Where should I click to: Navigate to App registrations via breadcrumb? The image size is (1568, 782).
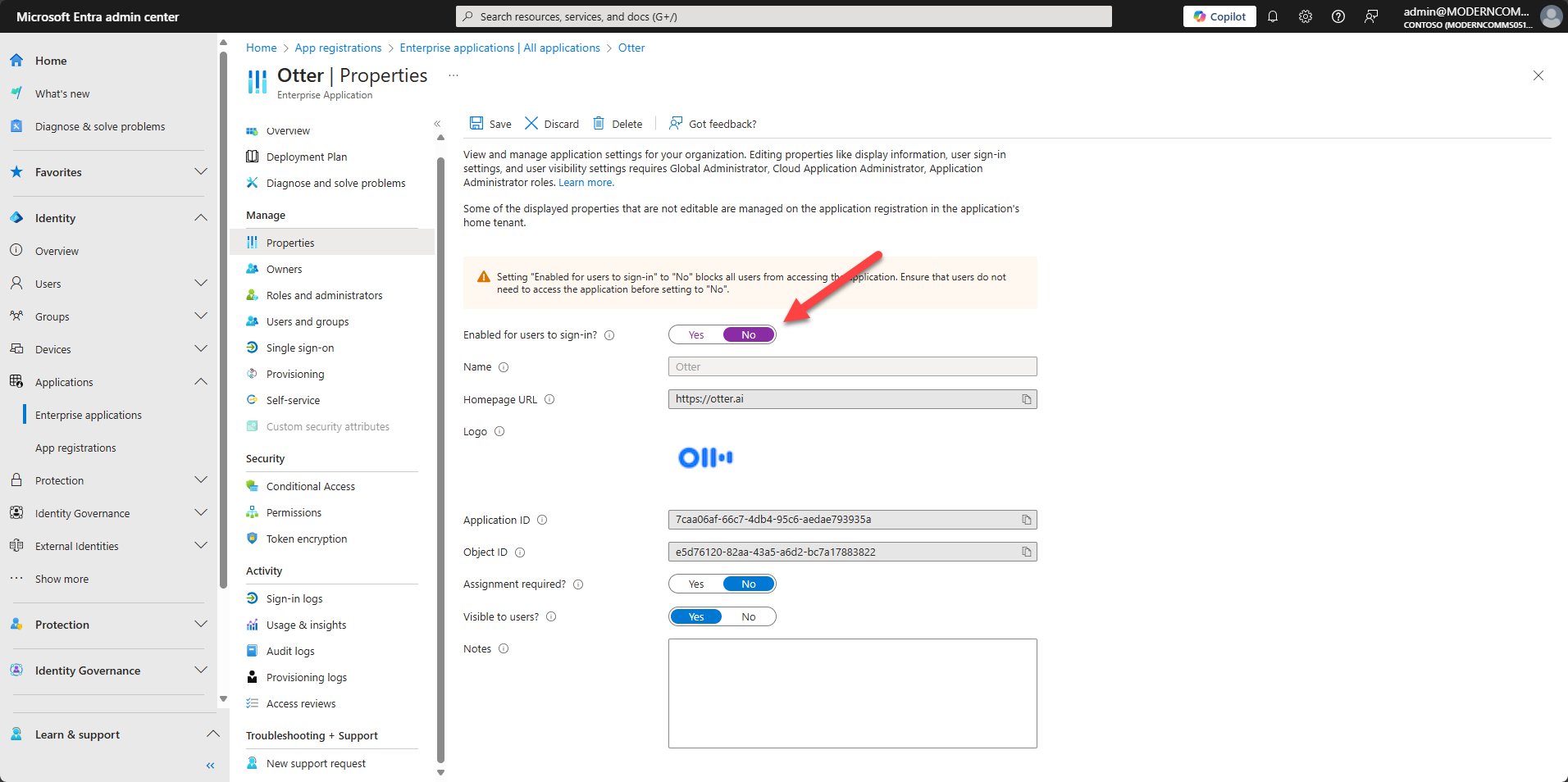coord(338,48)
